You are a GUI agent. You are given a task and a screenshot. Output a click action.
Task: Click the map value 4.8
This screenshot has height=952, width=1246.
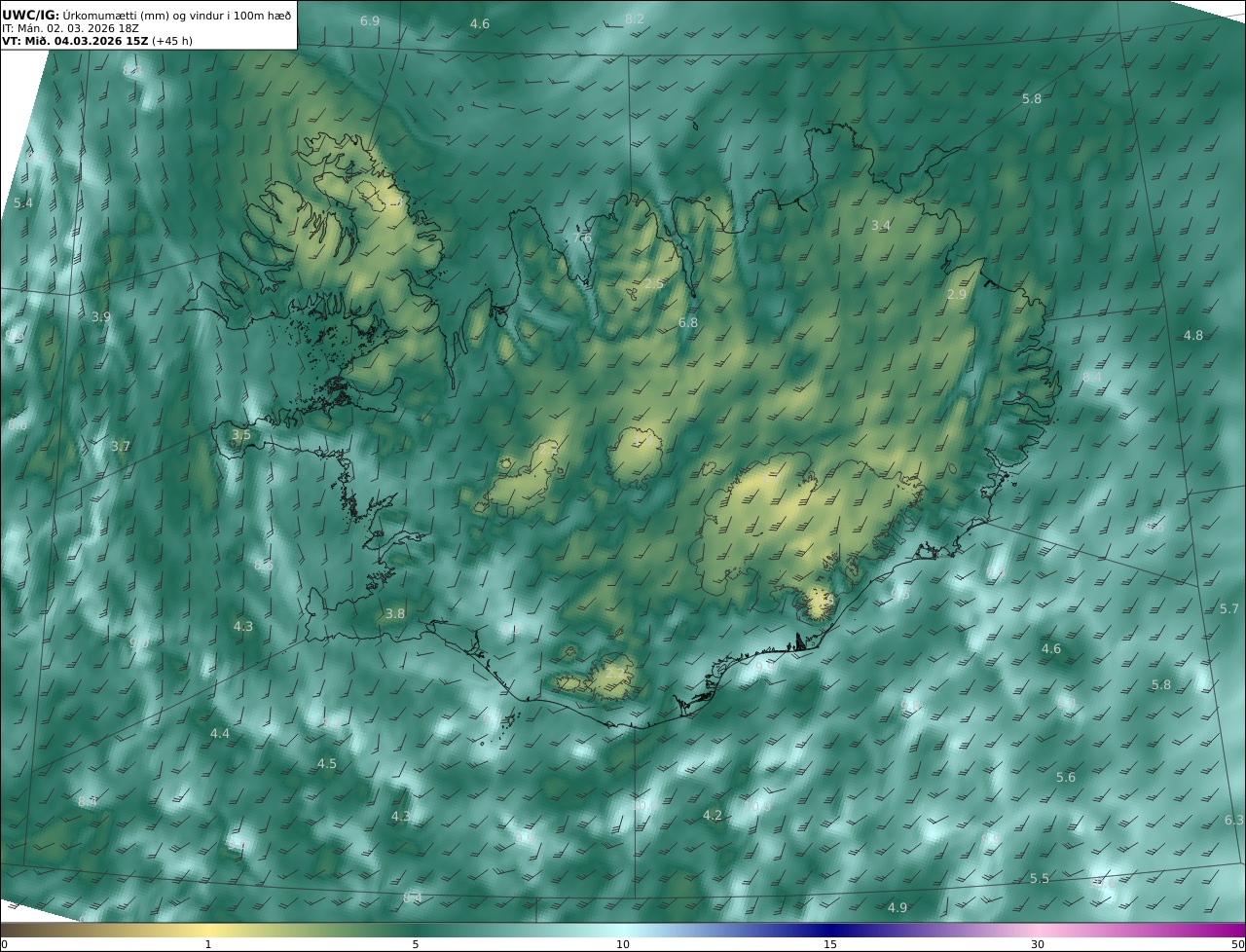click(1192, 335)
